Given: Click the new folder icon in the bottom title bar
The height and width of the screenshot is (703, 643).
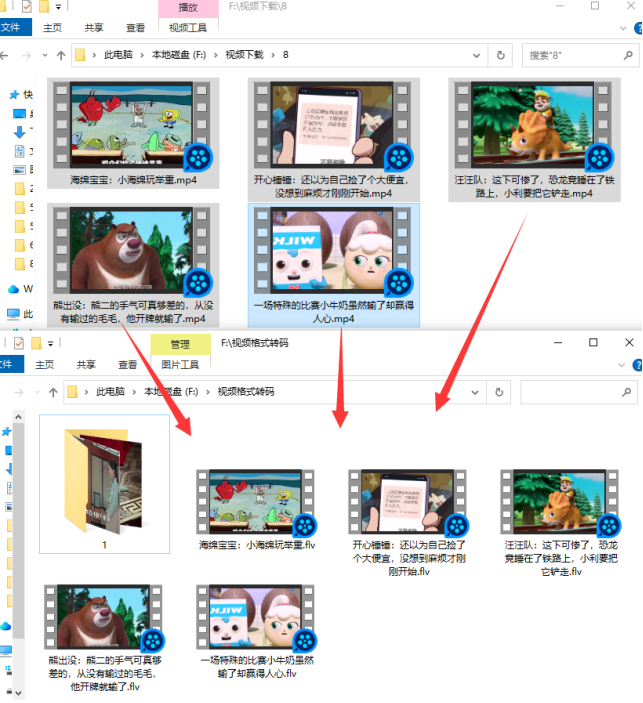Looking at the screenshot, I should 36,343.
